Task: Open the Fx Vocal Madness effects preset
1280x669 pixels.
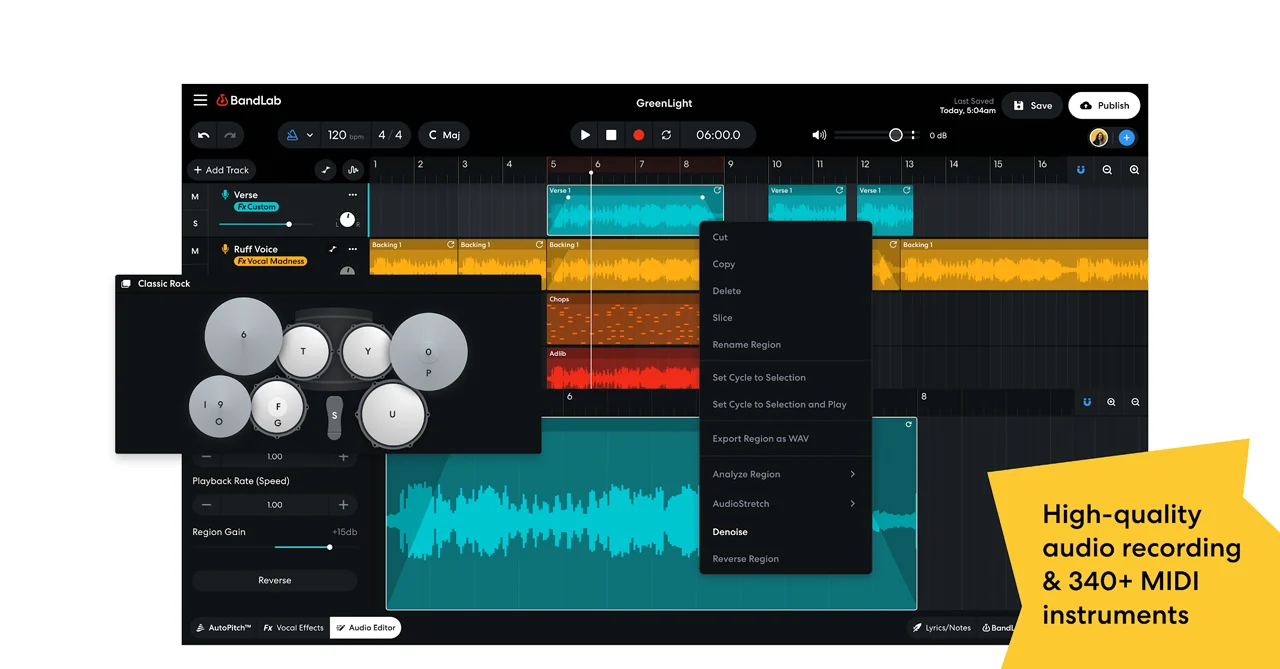Action: (x=271, y=261)
